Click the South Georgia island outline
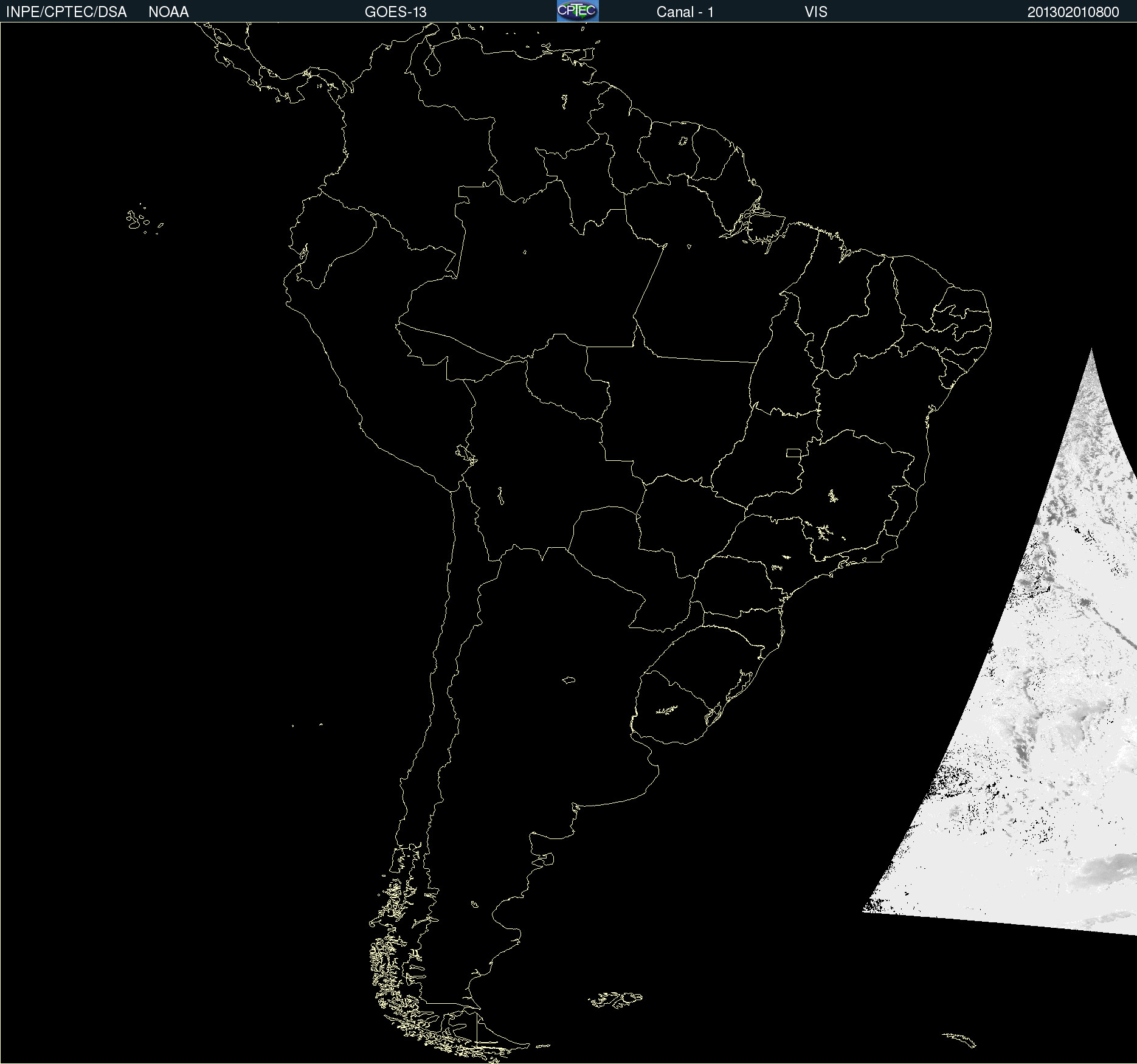This screenshot has height=1064, width=1137. [959, 1039]
